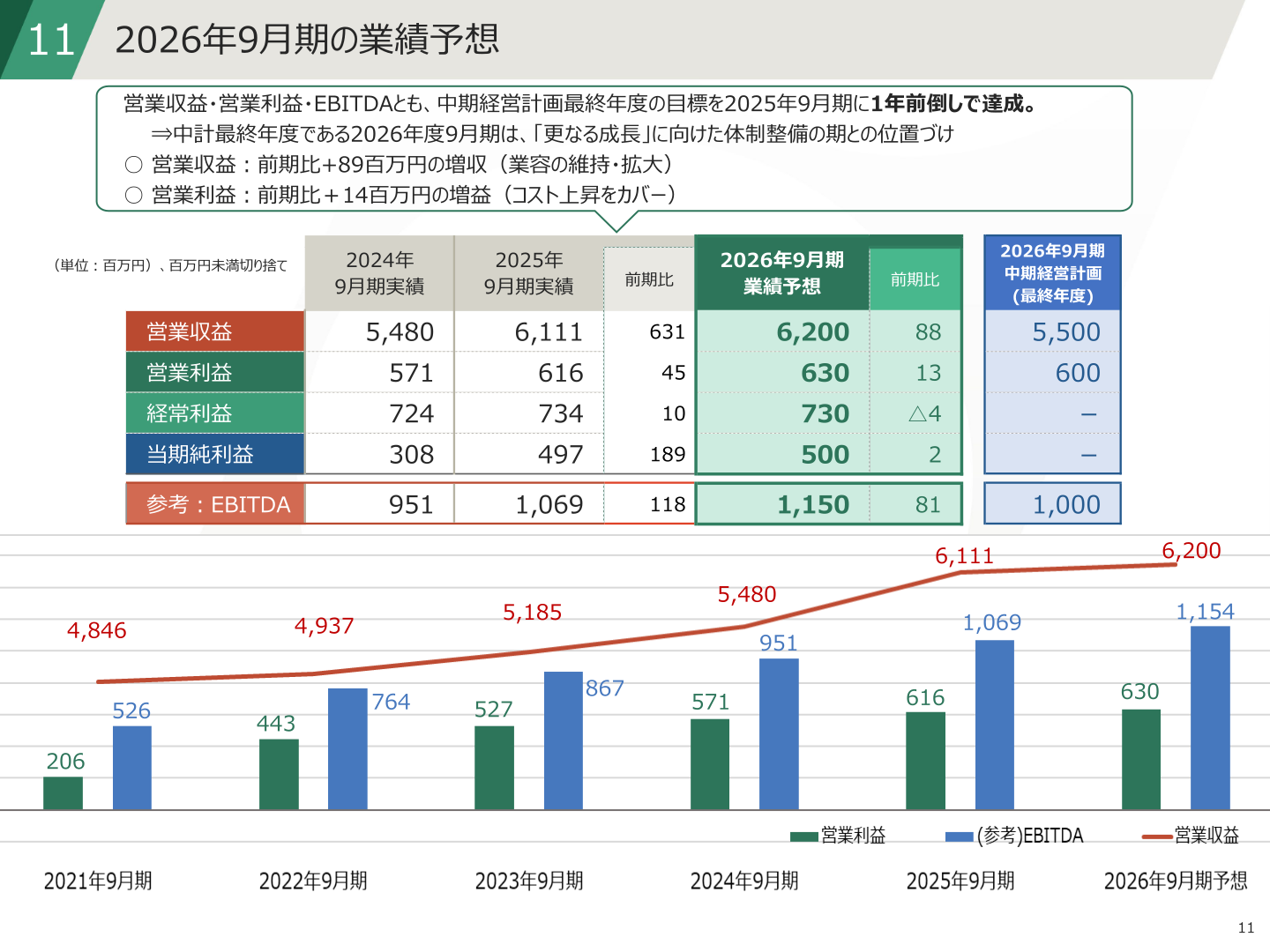Screen dimensions: 1270x952
Task: Click chart bar label 443
Action: click(x=276, y=724)
